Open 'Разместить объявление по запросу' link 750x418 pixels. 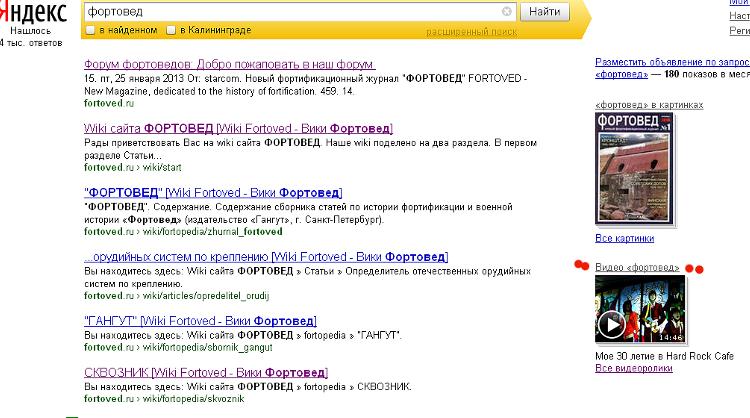point(673,62)
